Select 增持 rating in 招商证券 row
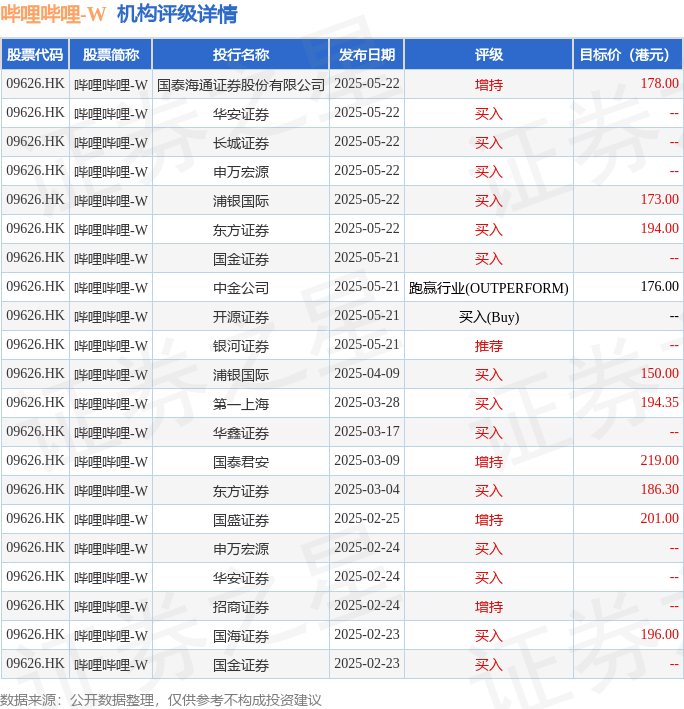The width and height of the screenshot is (684, 709). point(489,606)
